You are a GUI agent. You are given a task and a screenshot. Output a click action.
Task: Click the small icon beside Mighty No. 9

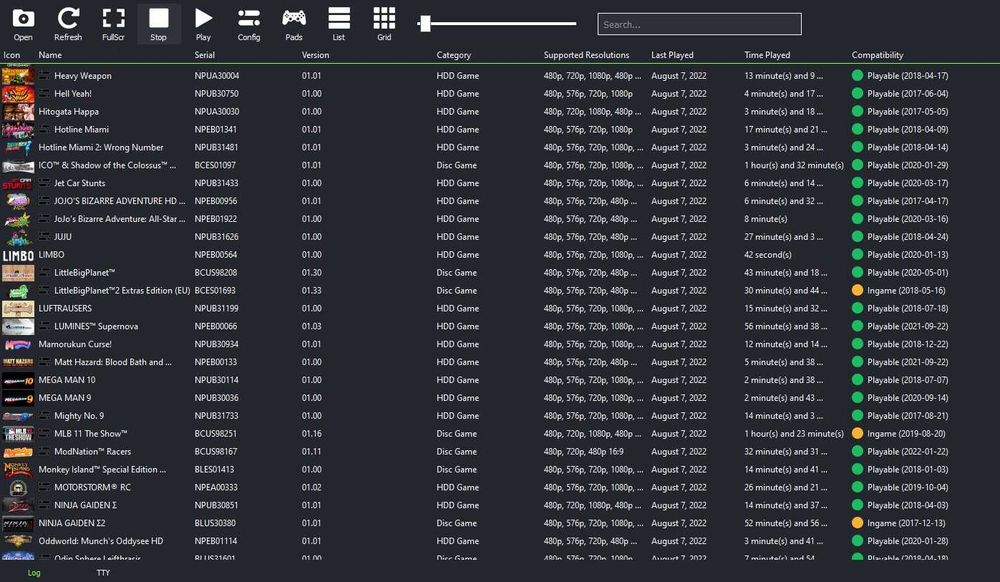coord(44,415)
